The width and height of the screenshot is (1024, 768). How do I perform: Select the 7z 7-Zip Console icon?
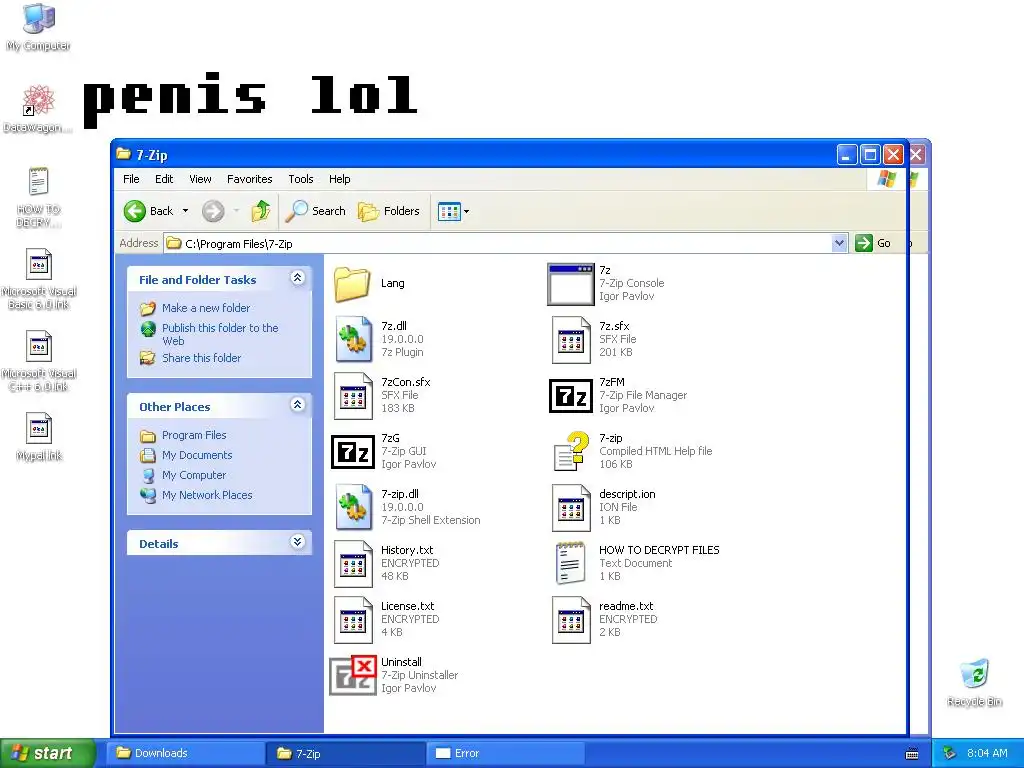pyautogui.click(x=571, y=284)
